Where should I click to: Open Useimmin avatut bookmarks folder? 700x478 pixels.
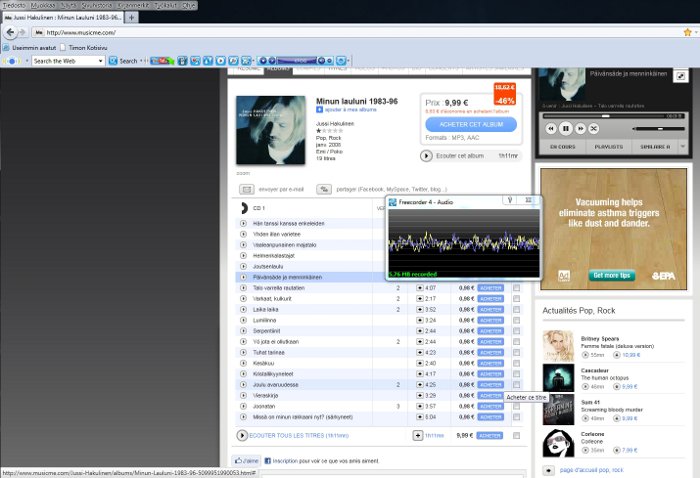point(30,47)
